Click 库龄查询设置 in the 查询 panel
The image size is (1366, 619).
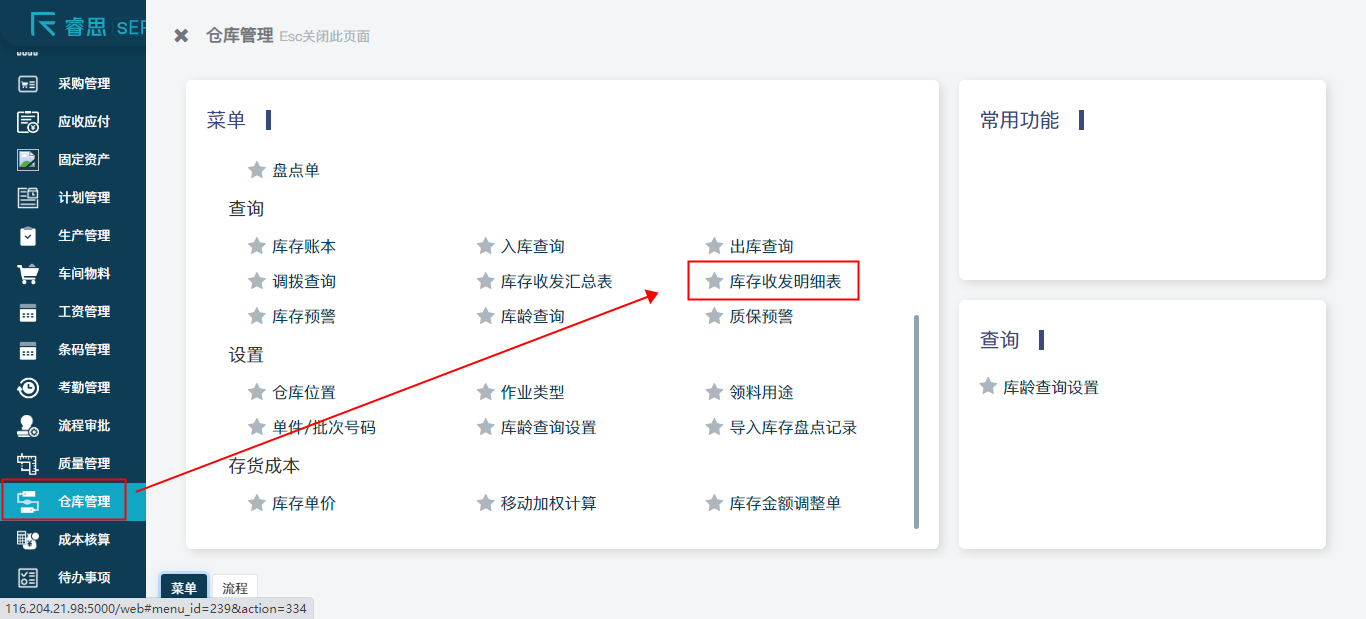[1050, 387]
